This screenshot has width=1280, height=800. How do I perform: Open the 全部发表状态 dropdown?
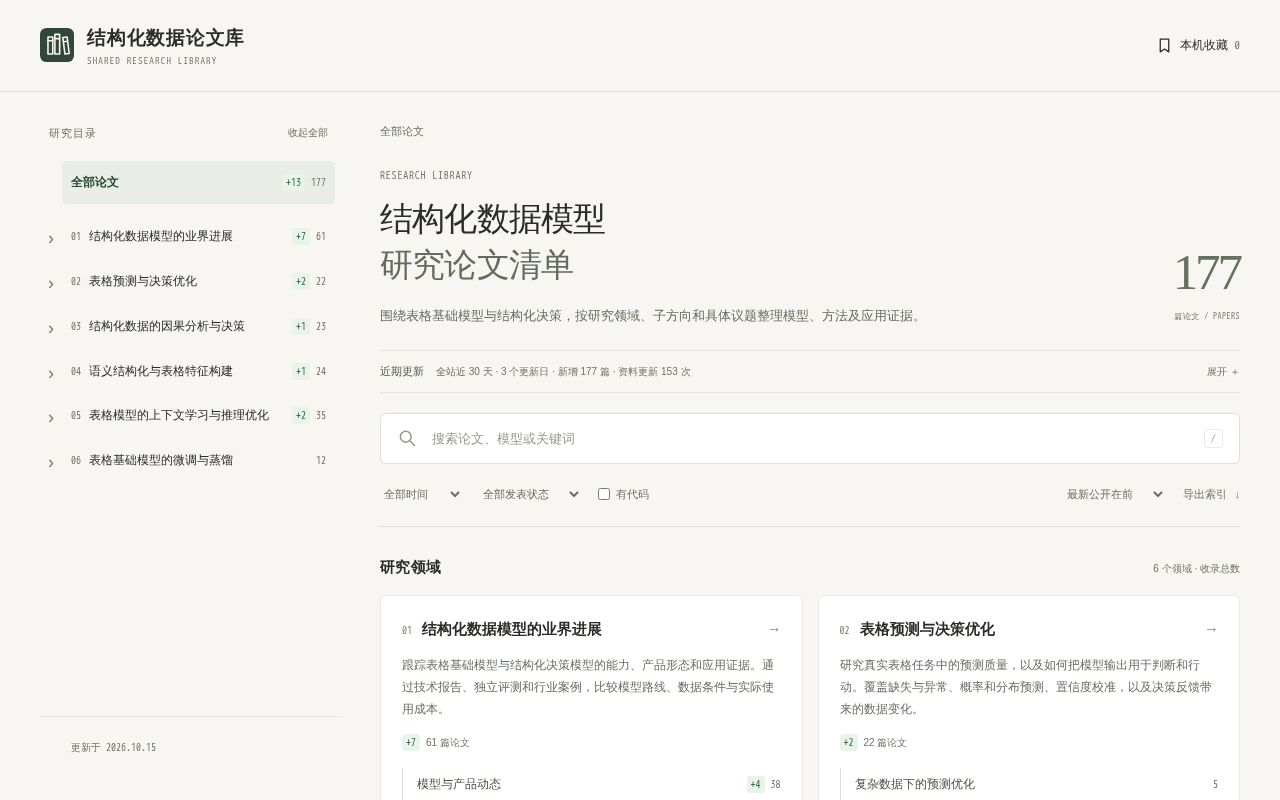(531, 494)
